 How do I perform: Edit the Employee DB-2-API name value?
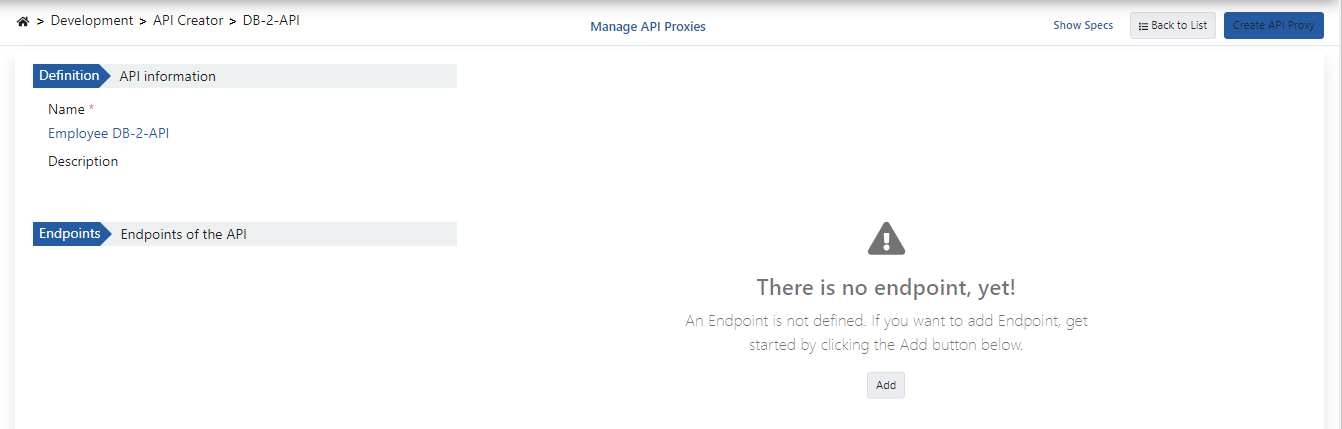pos(108,133)
